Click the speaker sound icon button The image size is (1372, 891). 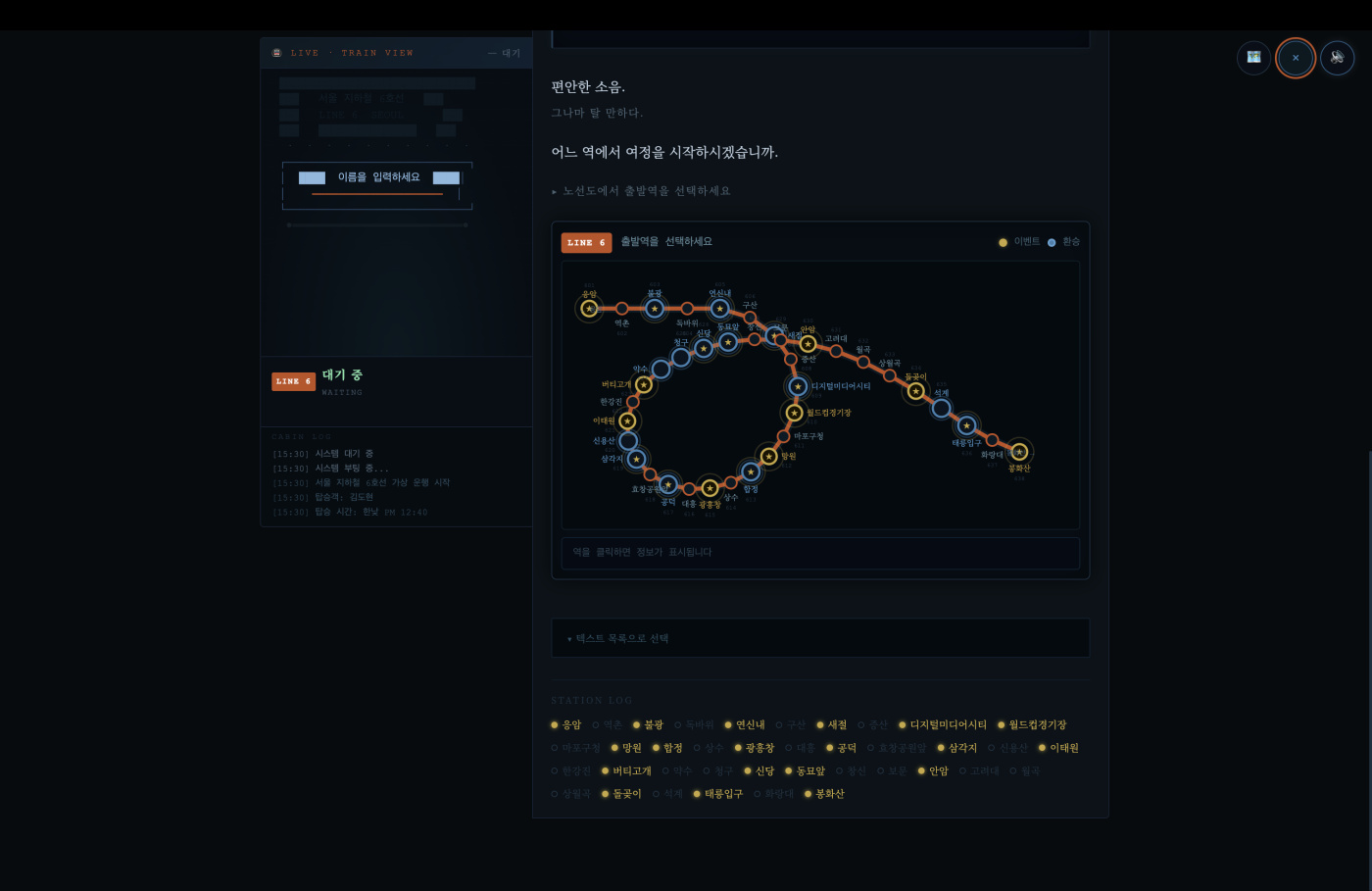(1337, 58)
